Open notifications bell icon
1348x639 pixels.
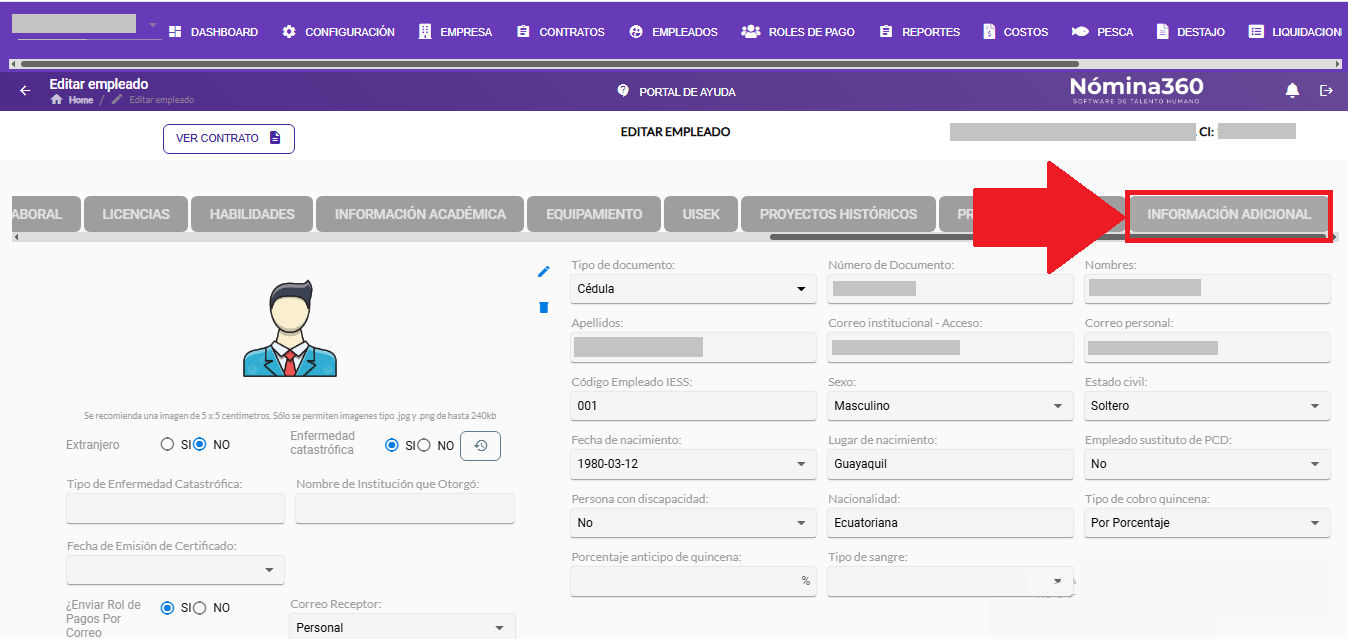click(1293, 91)
